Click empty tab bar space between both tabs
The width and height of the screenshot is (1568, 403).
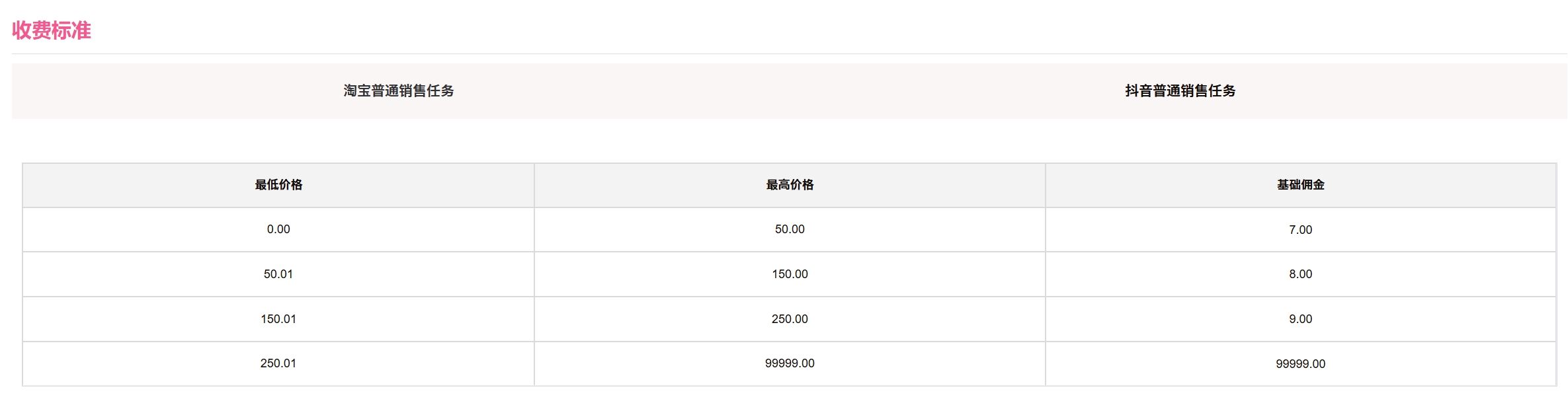790,91
